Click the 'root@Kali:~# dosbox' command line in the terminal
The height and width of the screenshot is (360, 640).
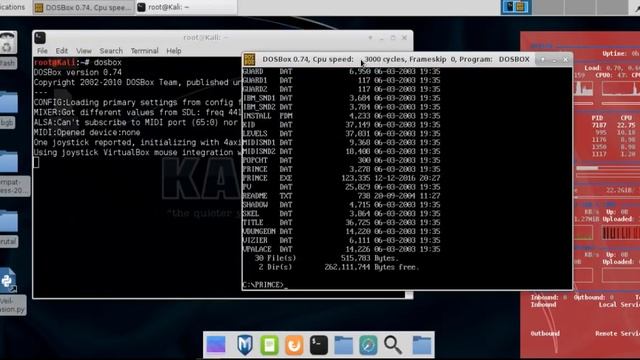click(78, 62)
